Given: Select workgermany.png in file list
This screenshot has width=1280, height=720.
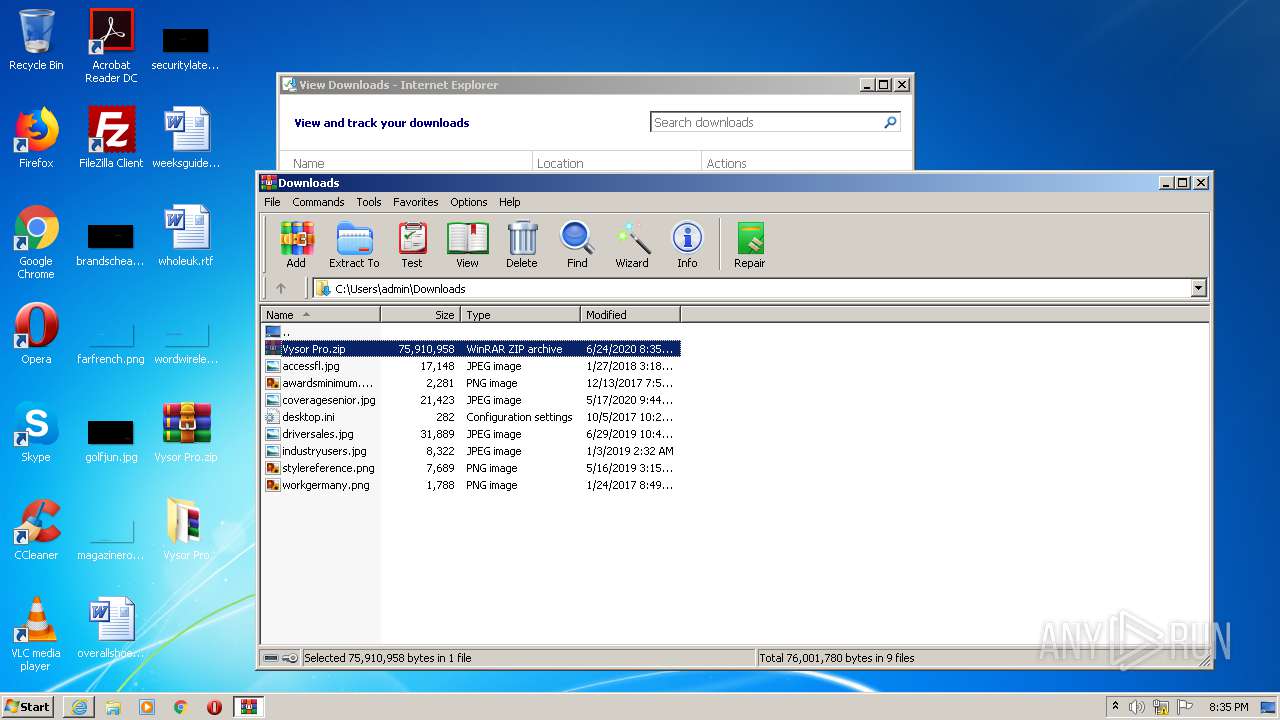Looking at the screenshot, I should (x=471, y=485).
